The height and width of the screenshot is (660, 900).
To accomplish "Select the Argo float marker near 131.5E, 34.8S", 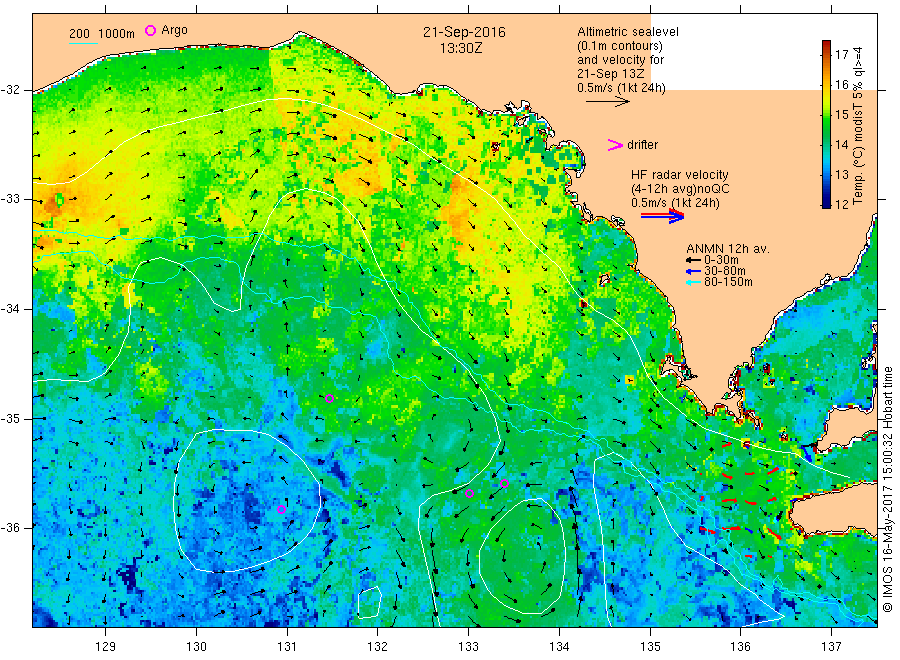I will pyautogui.click(x=329, y=398).
